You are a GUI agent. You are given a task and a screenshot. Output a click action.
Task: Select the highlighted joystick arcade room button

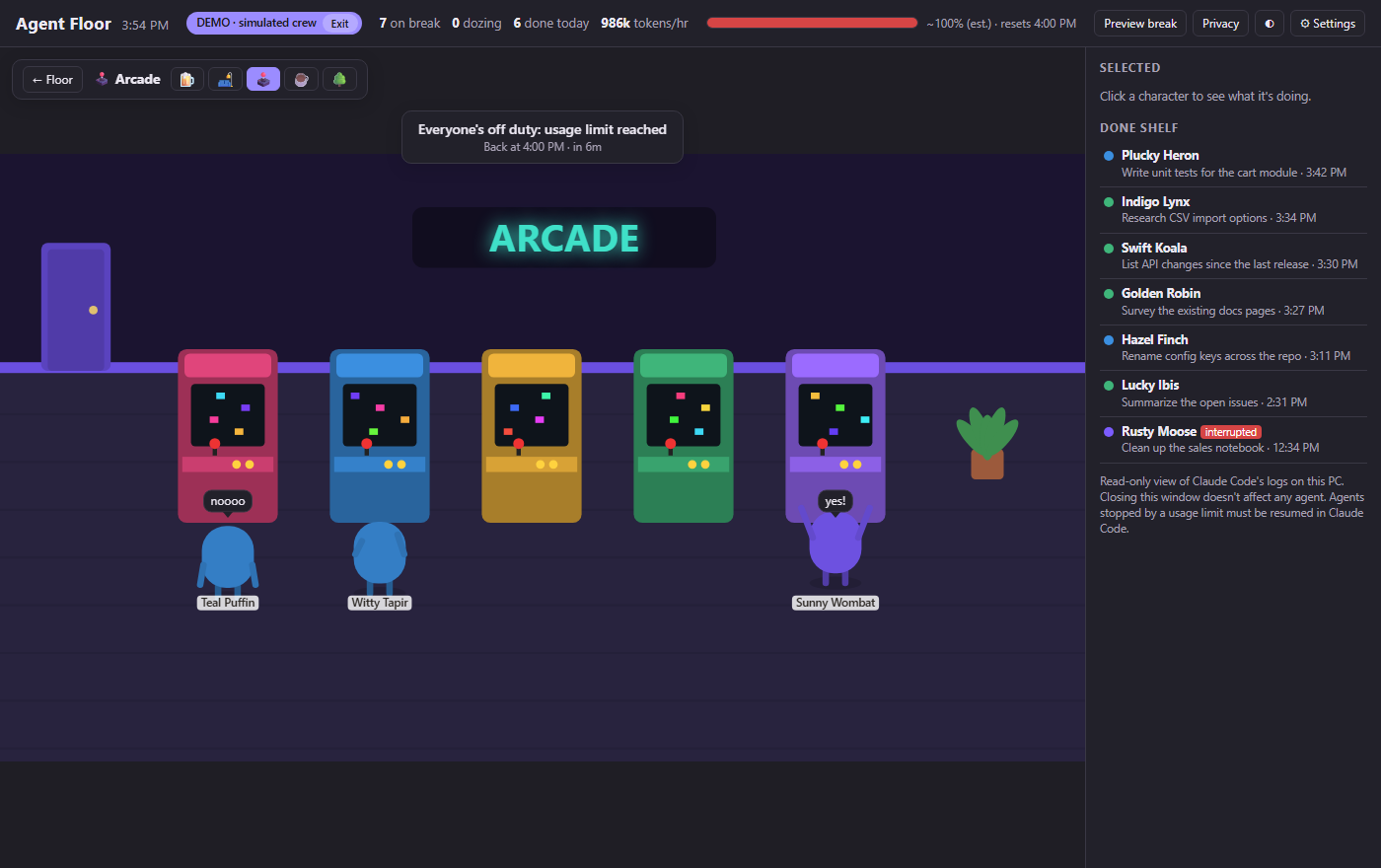[x=263, y=79]
